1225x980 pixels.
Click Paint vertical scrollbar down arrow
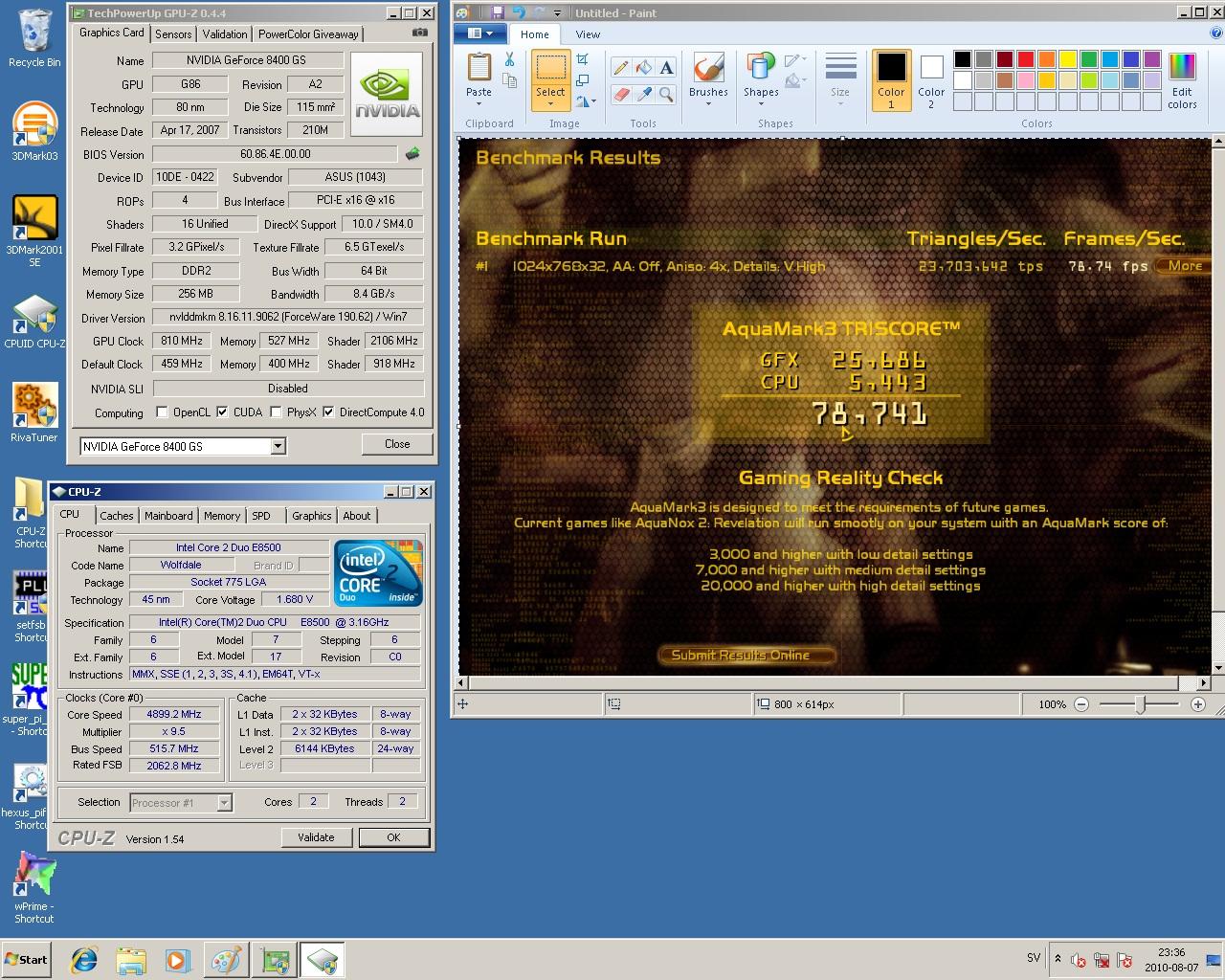[x=1217, y=668]
